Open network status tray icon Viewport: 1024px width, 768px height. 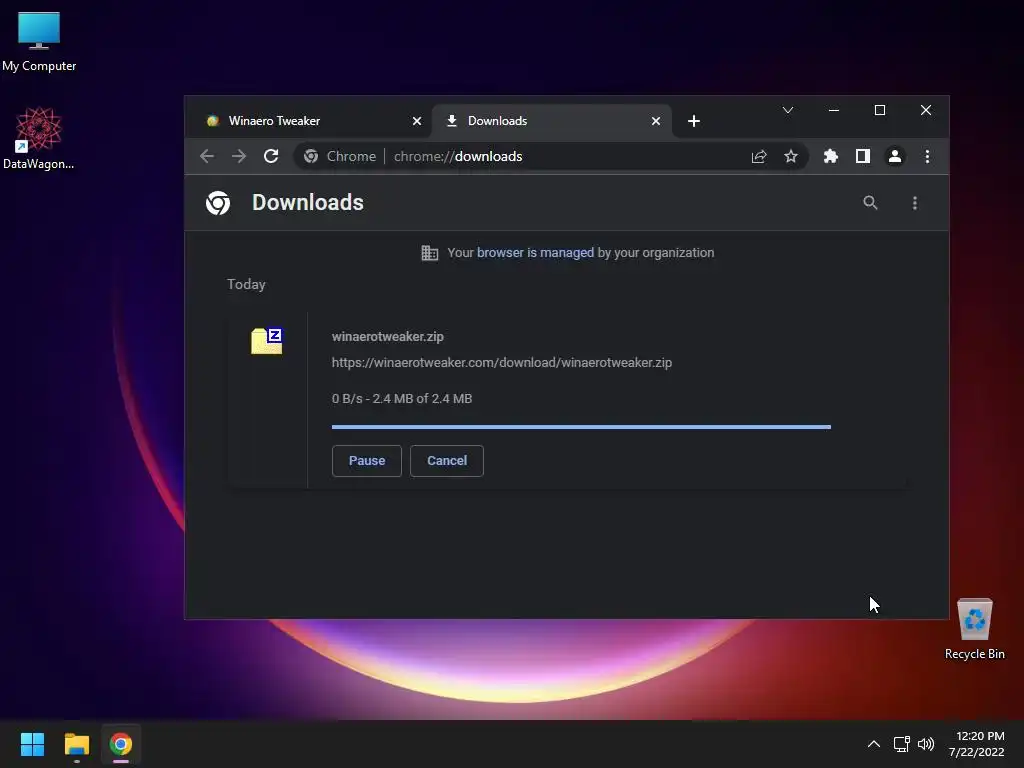(902, 744)
